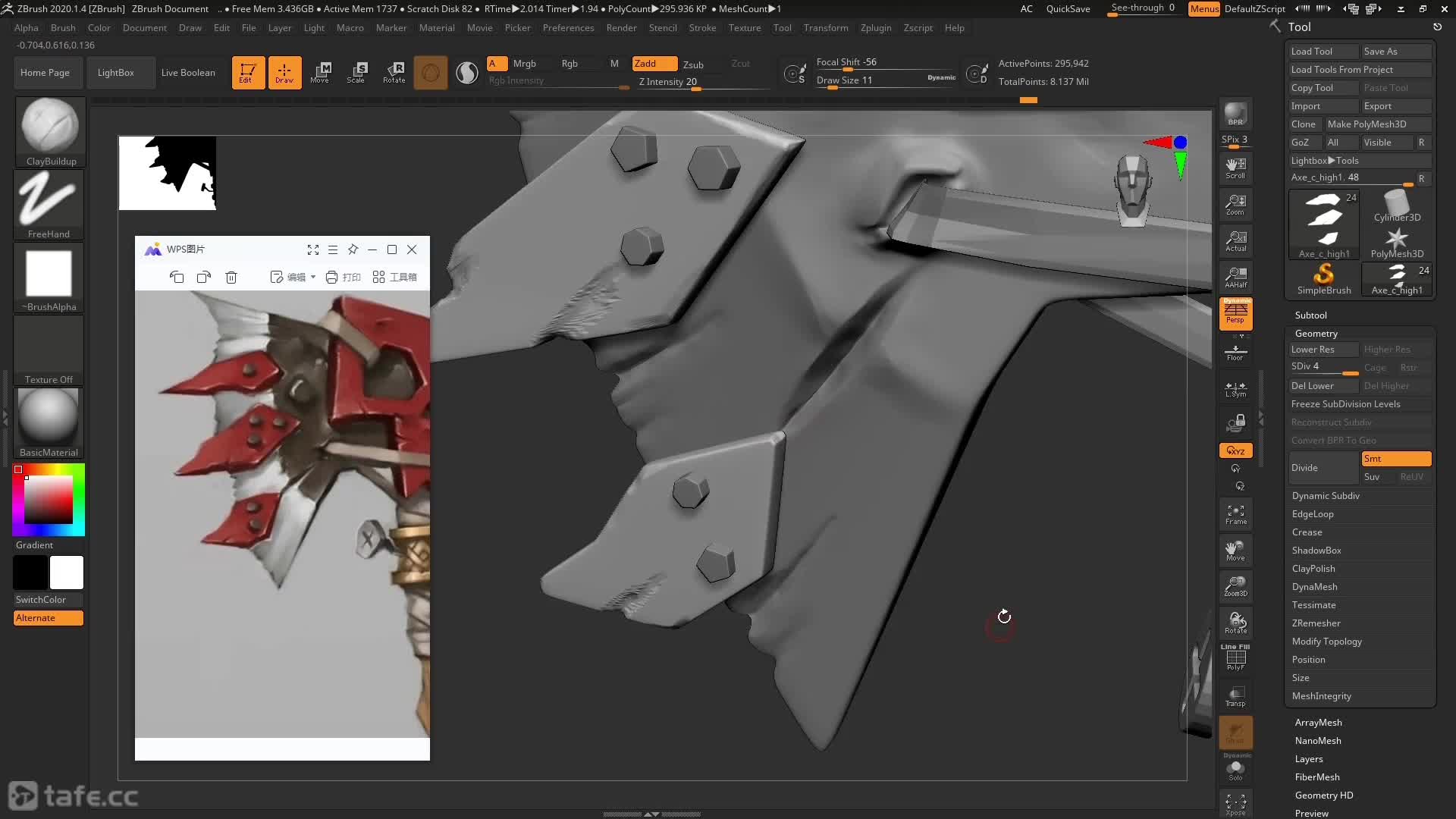Click the Scroll canvas icon
1456x819 pixels.
[x=1235, y=168]
